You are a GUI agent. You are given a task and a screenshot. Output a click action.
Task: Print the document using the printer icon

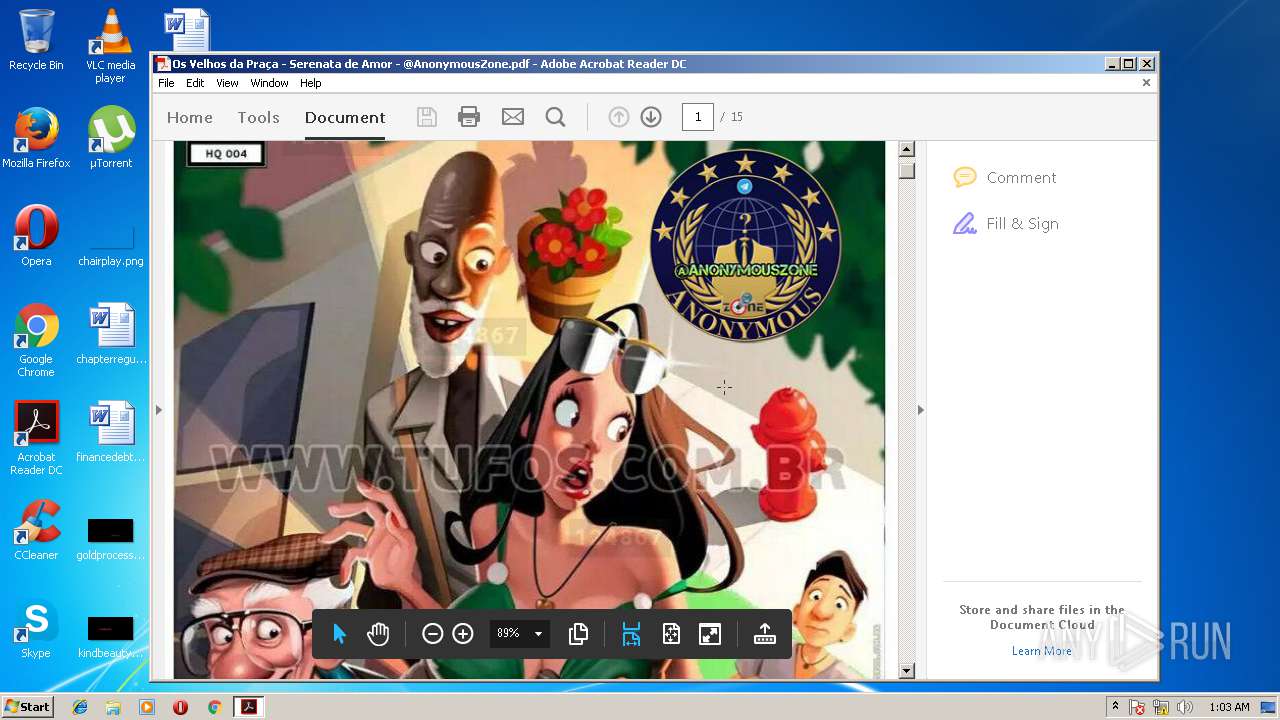[x=469, y=117]
